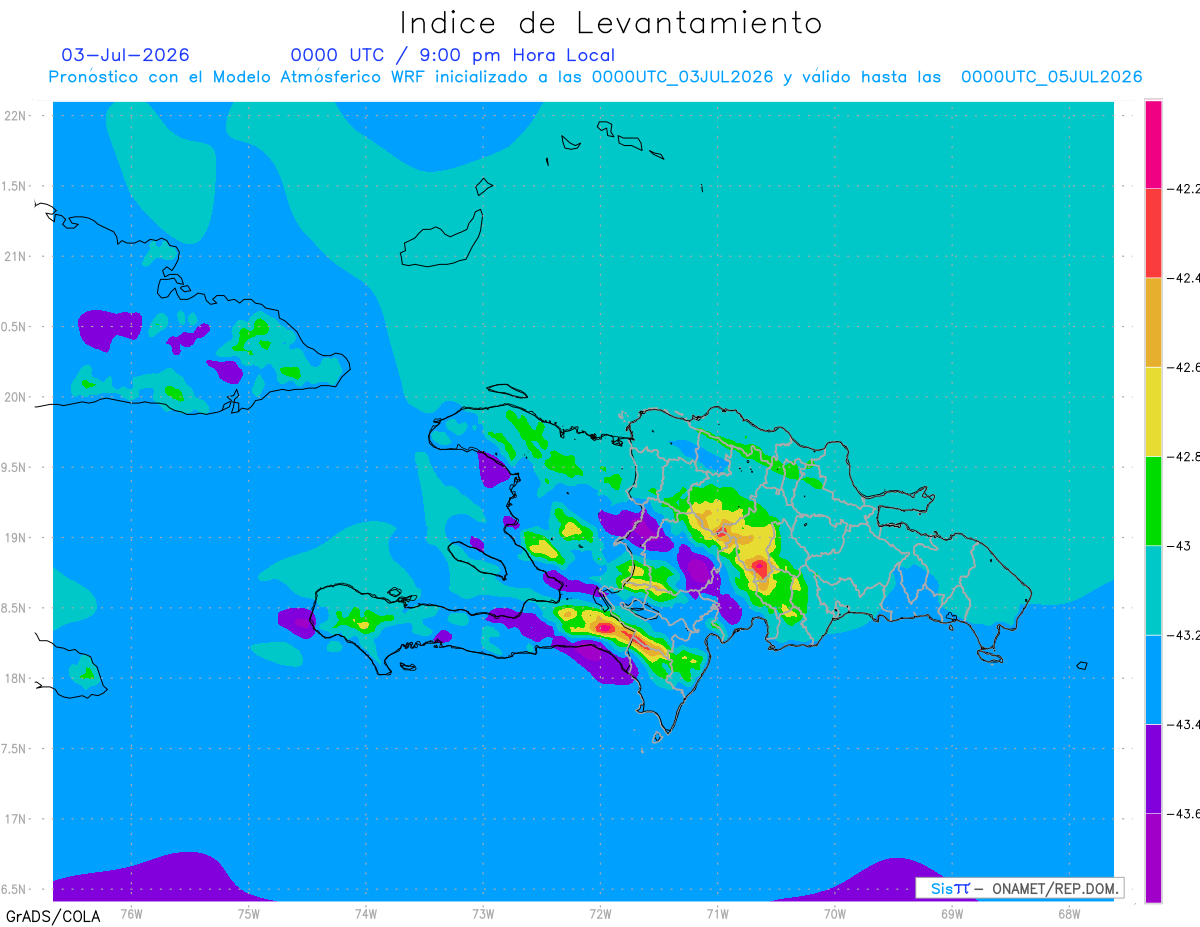Click latitude label '18N'

(x=16, y=678)
